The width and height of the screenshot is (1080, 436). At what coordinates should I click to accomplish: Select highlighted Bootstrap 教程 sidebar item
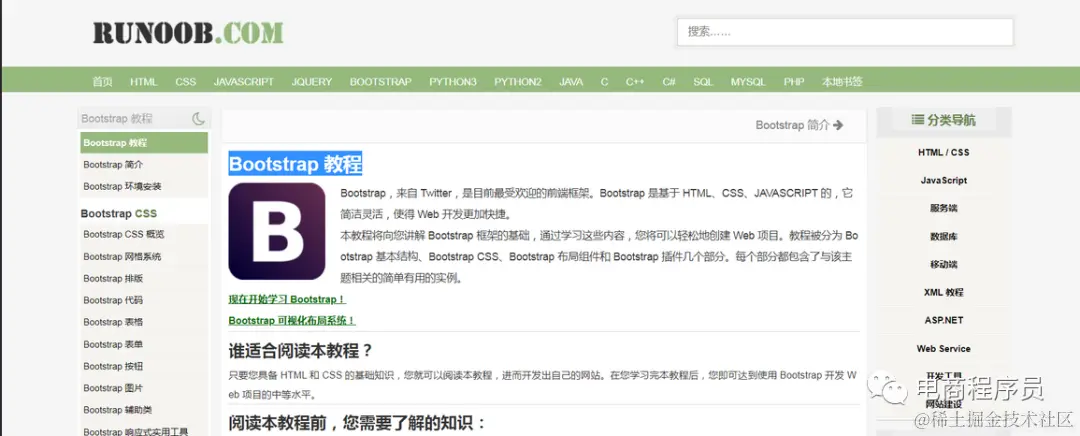[x=144, y=143]
